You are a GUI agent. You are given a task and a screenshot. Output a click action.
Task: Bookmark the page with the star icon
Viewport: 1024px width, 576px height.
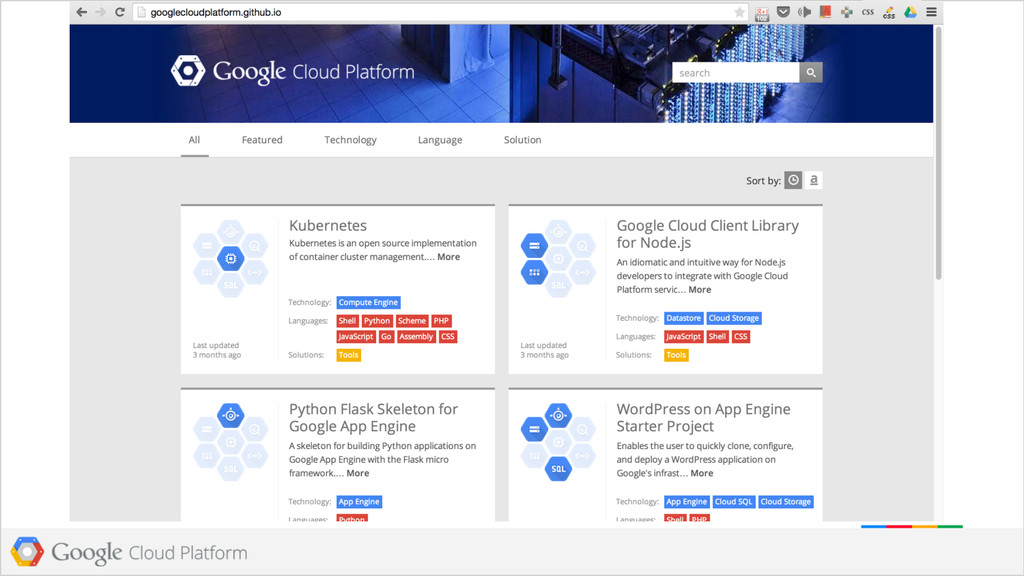click(x=739, y=12)
